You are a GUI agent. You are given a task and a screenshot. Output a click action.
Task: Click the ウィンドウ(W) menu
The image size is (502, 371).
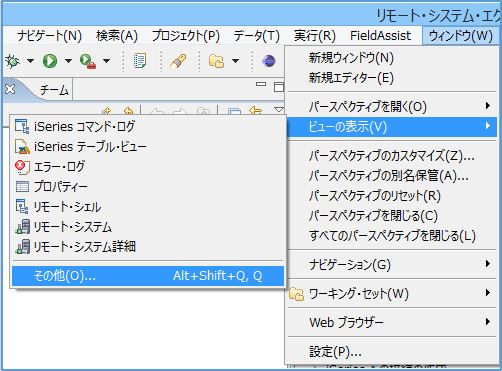point(460,36)
